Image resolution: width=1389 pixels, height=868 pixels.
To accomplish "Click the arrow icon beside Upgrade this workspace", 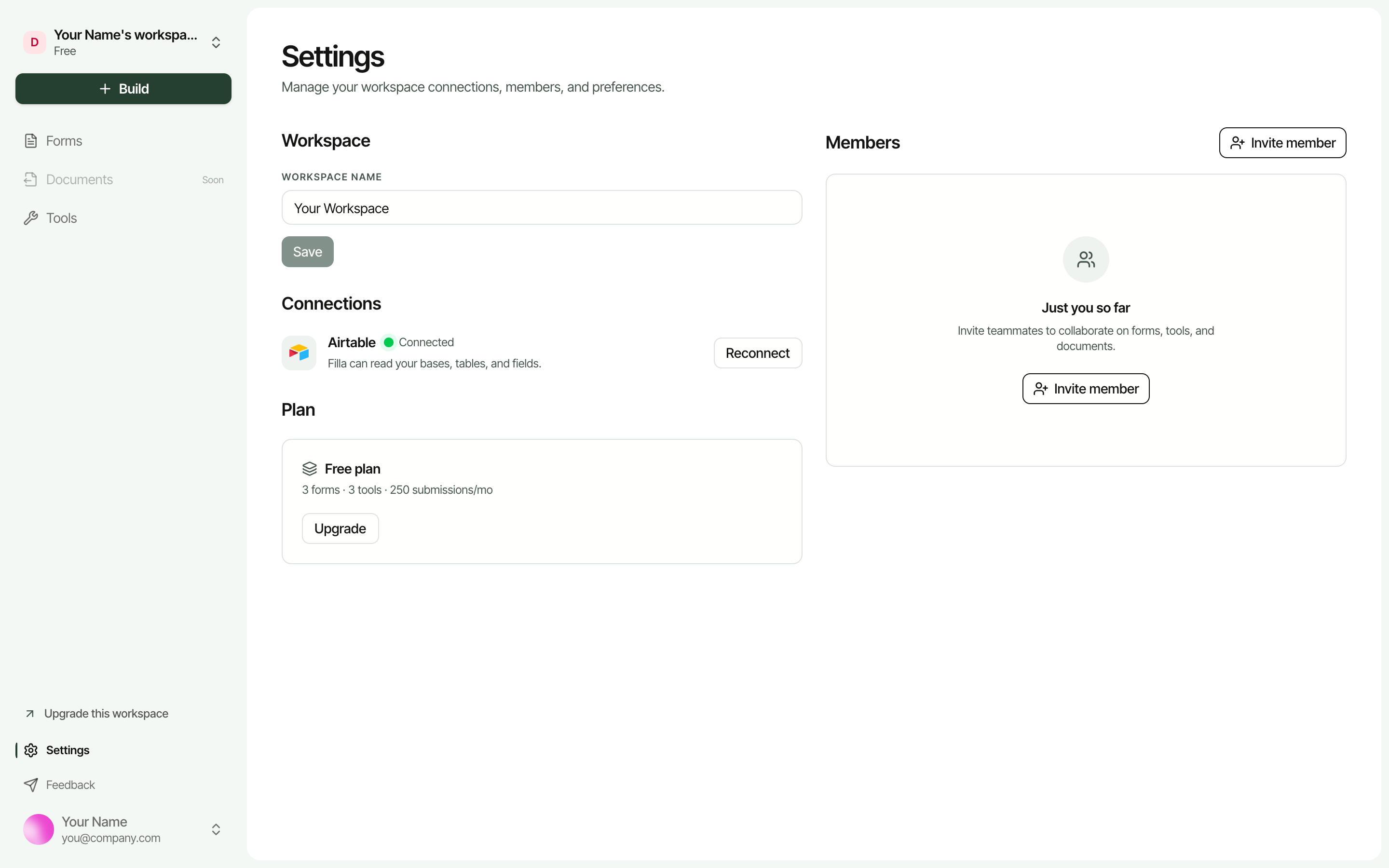I will point(31,713).
